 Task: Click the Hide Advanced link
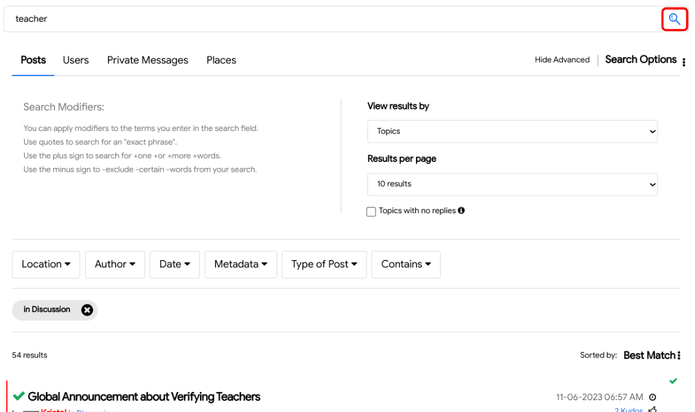pyautogui.click(x=562, y=60)
